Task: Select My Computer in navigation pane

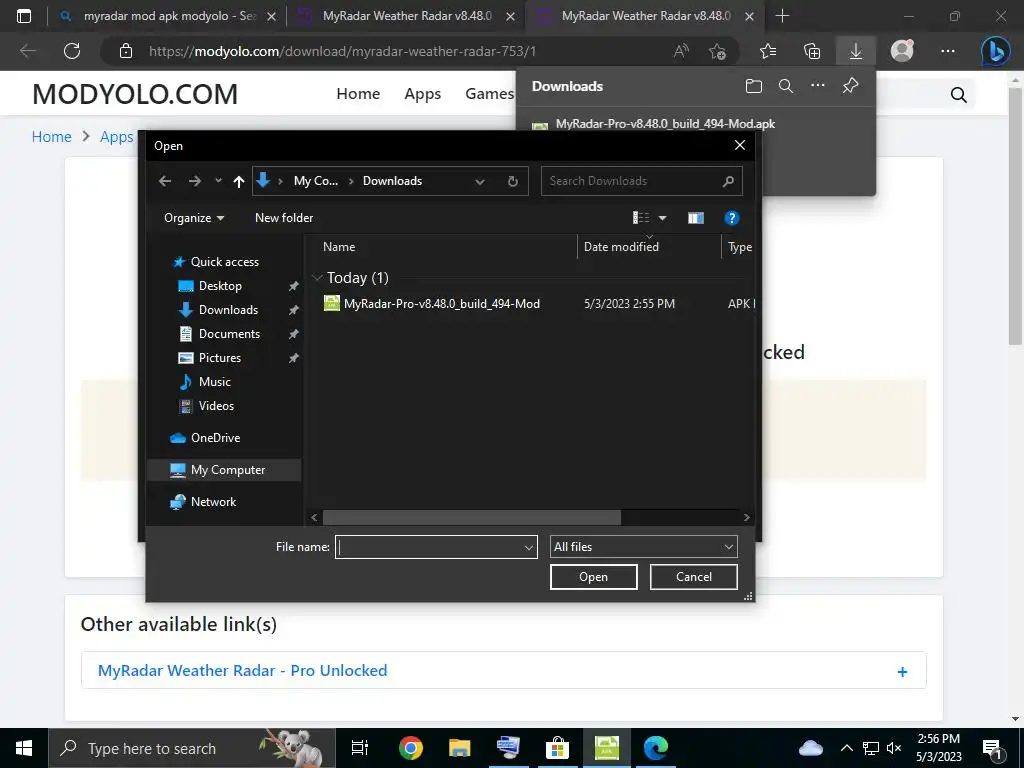Action: pos(224,470)
